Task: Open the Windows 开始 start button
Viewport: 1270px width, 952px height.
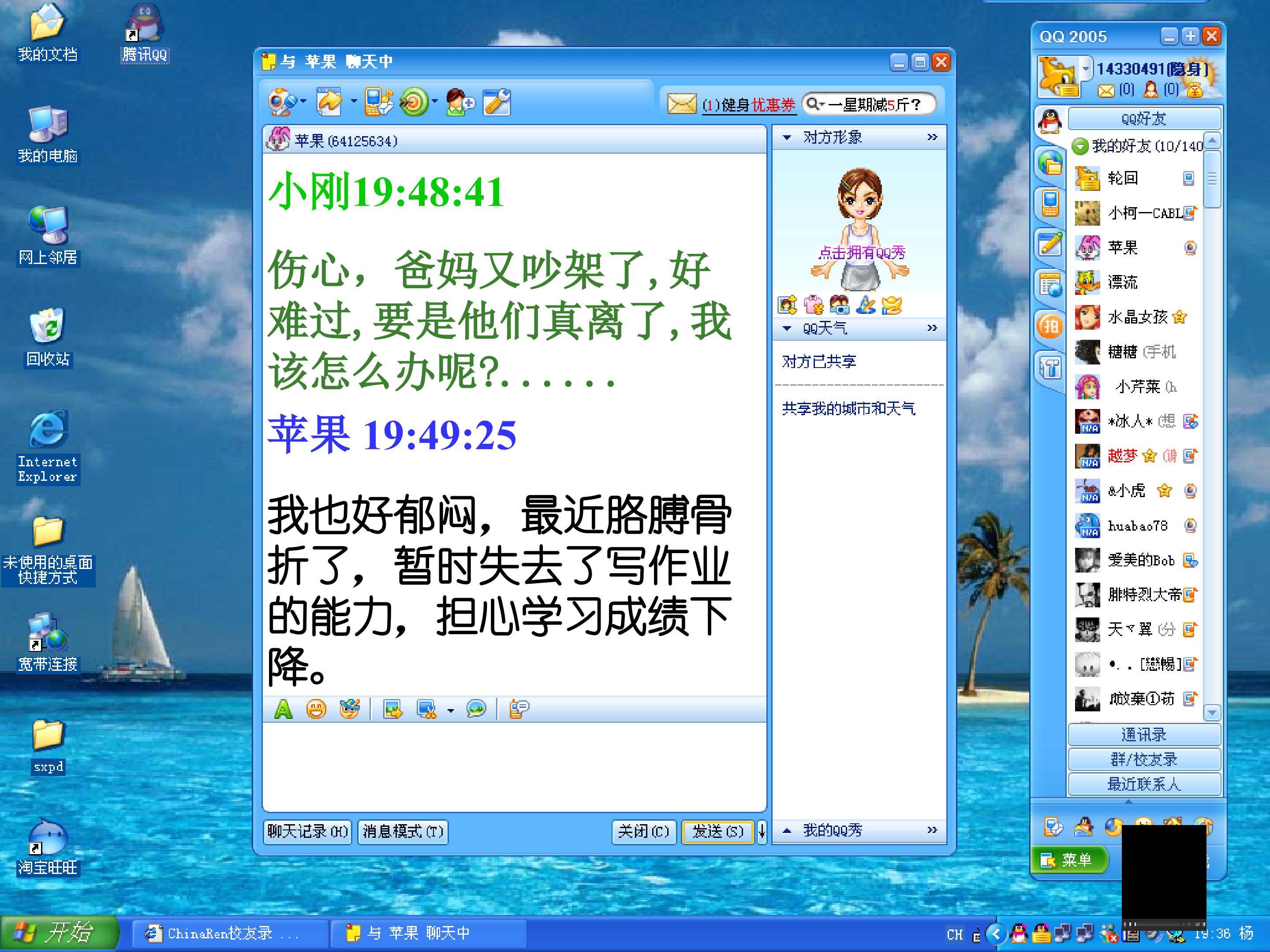Action: pos(59,933)
